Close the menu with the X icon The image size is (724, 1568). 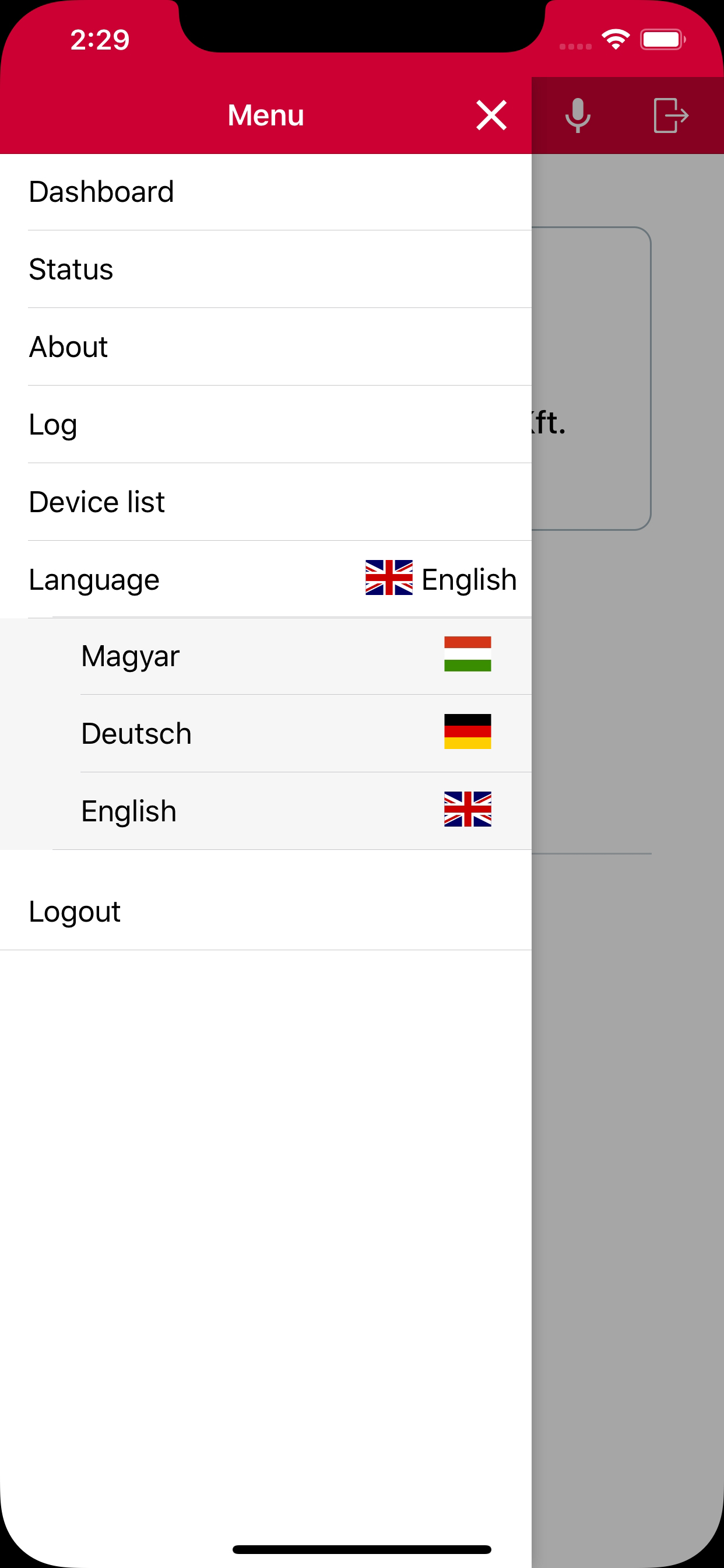click(x=491, y=115)
